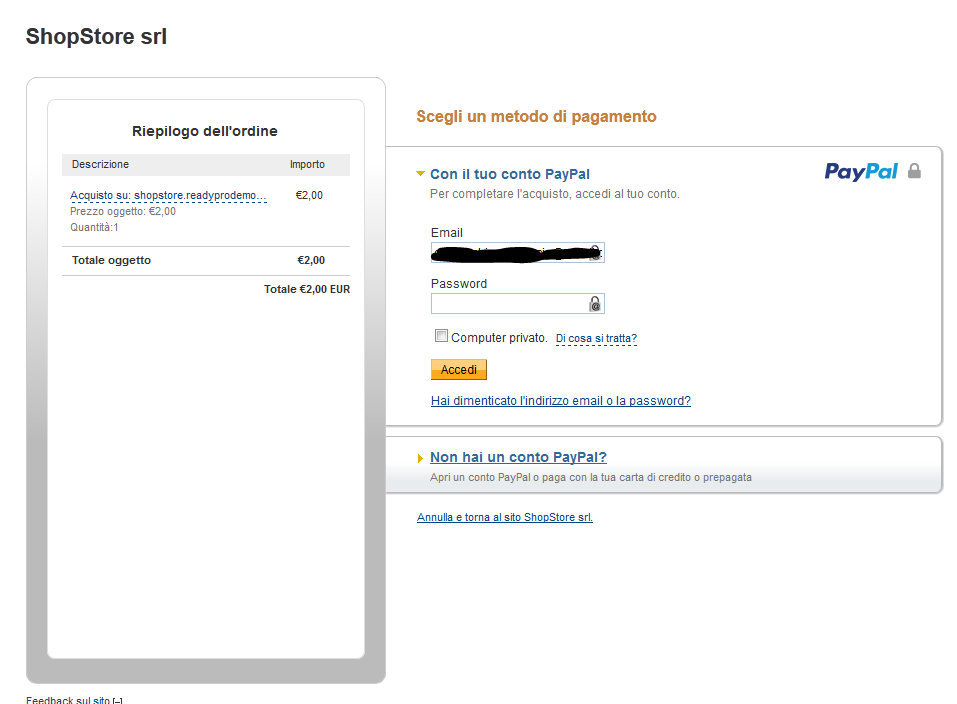Click 'Annulla e torna al sito ShopStore srl' link
957x704 pixels.
[x=504, y=518]
